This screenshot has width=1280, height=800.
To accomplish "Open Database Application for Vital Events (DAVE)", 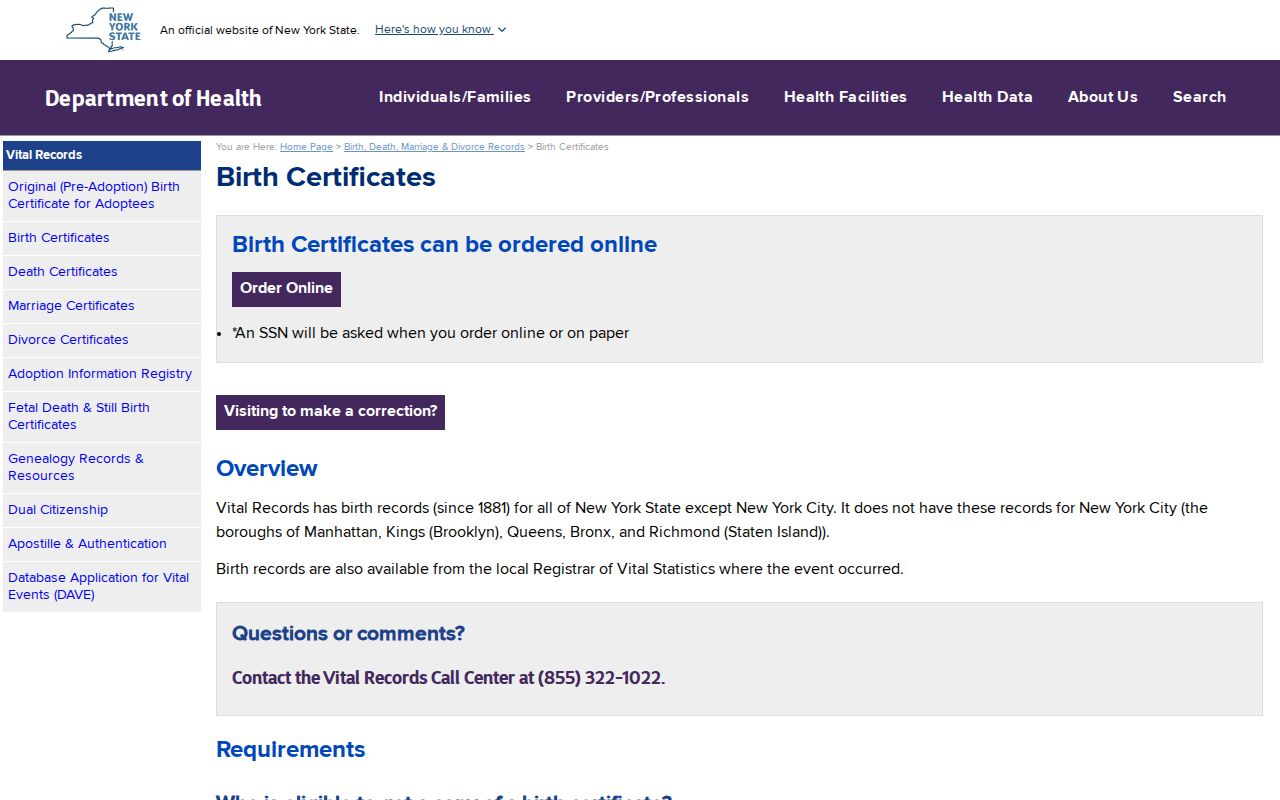I will 102,586.
